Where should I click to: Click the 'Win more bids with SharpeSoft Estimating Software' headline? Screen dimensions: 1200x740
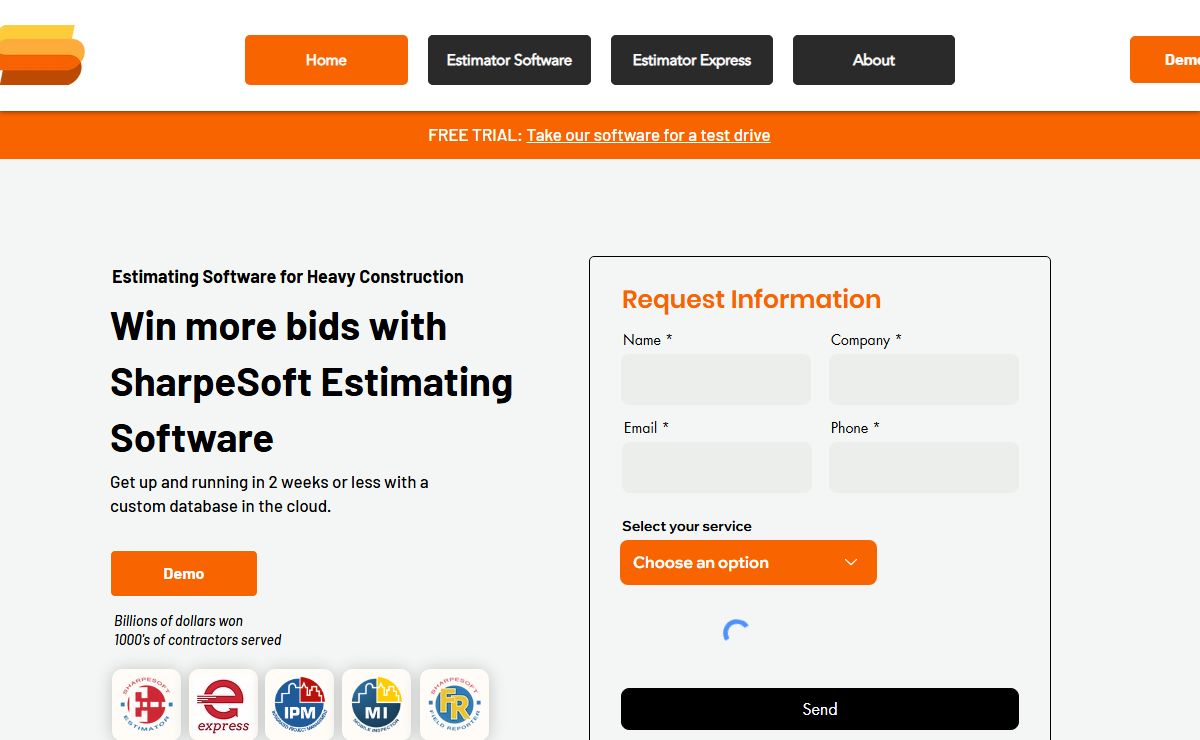pyautogui.click(x=311, y=382)
